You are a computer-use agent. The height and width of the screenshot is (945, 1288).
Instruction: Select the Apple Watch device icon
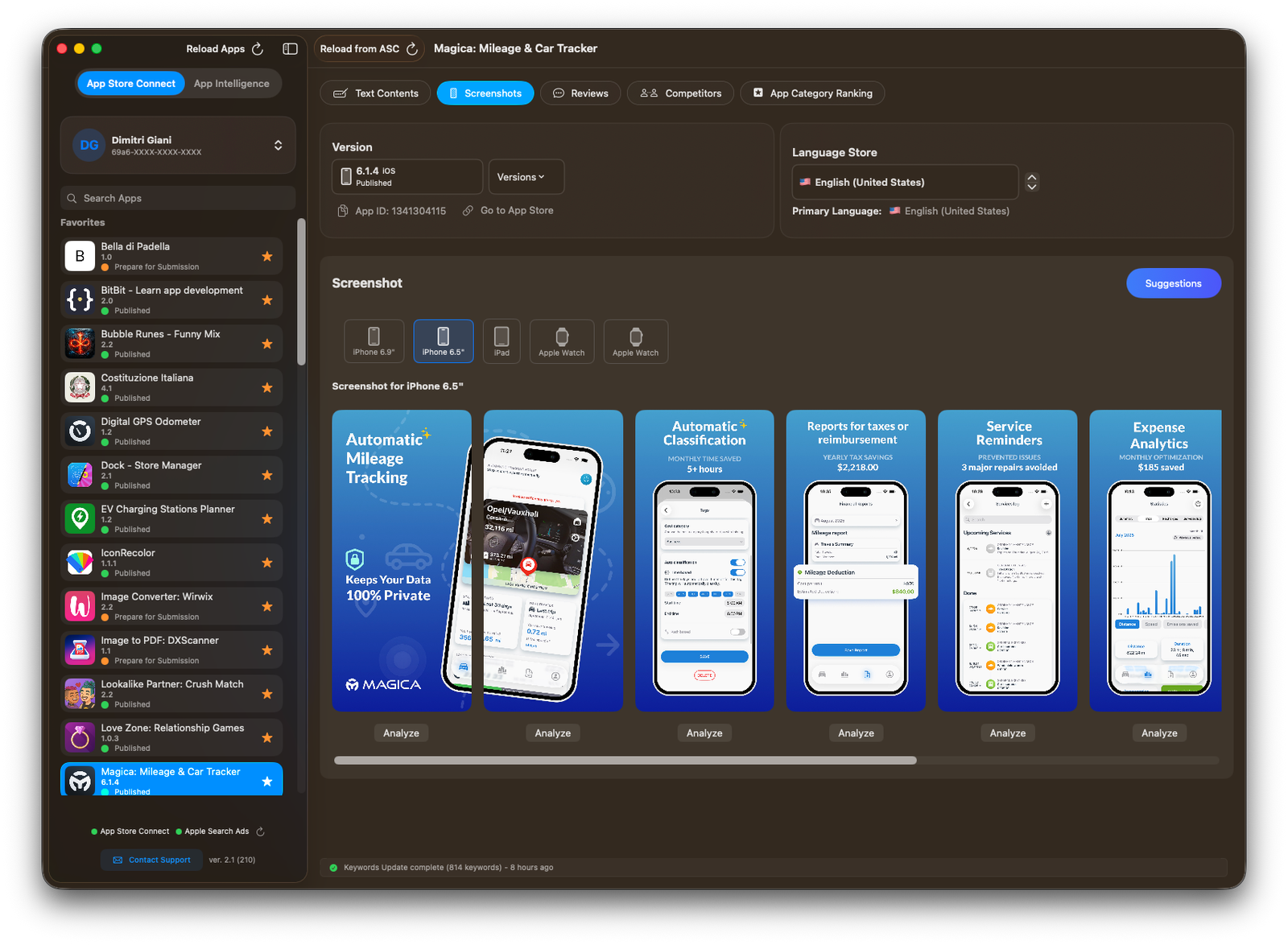(561, 340)
